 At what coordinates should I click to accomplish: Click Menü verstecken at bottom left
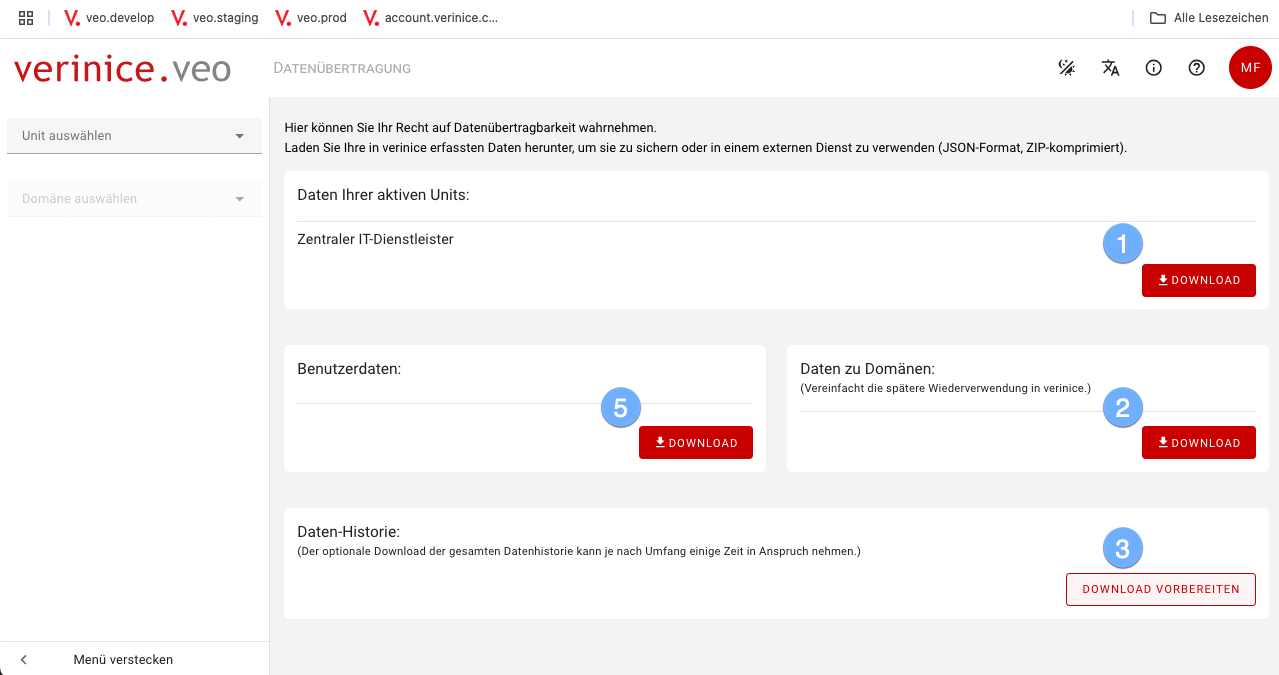(123, 659)
